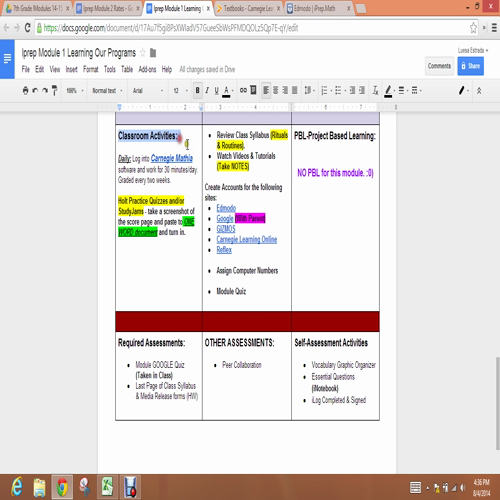Open the Format menu
The image size is (500, 500).
[x=91, y=69]
